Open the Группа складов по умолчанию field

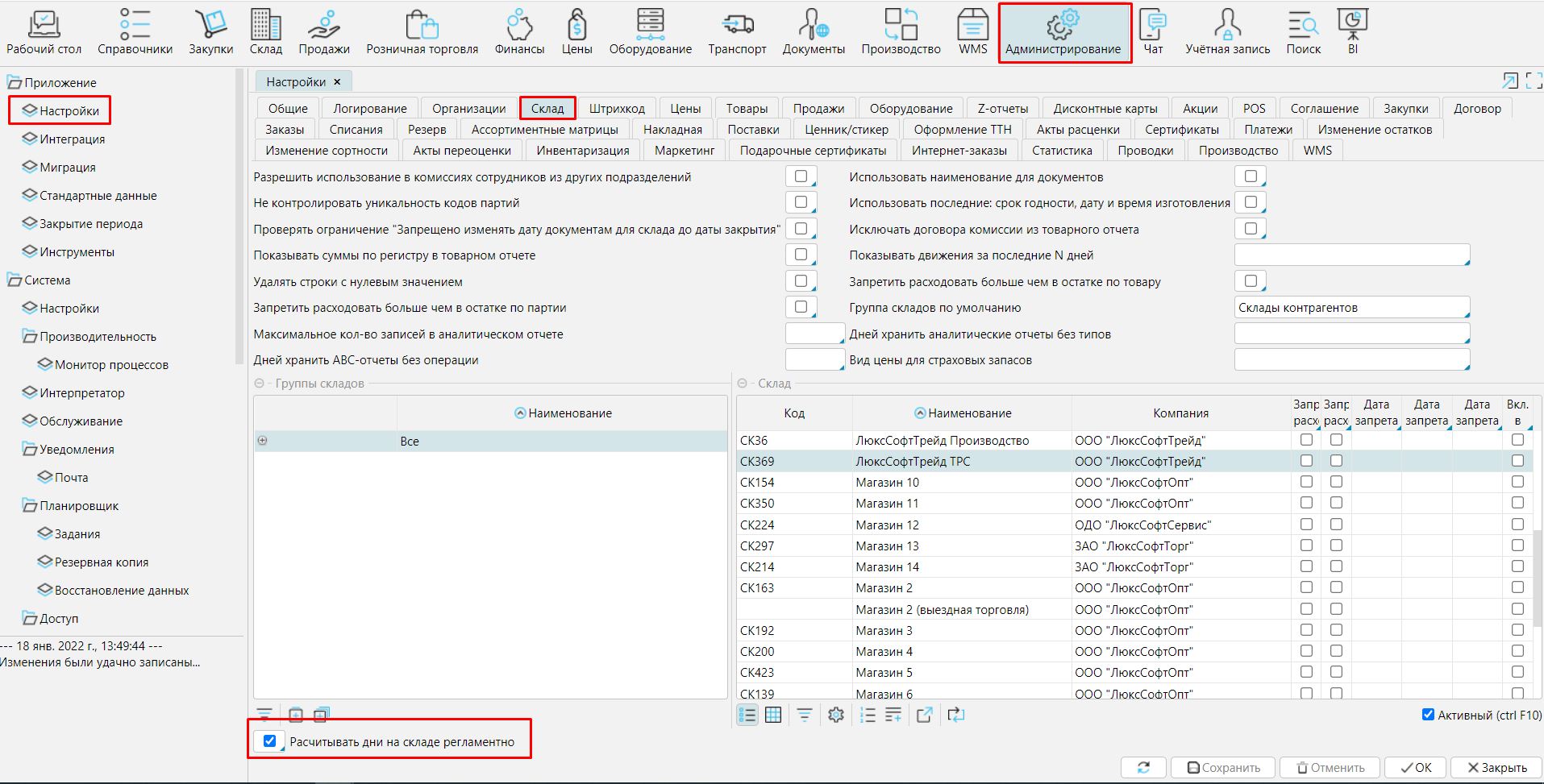pyautogui.click(x=1351, y=308)
